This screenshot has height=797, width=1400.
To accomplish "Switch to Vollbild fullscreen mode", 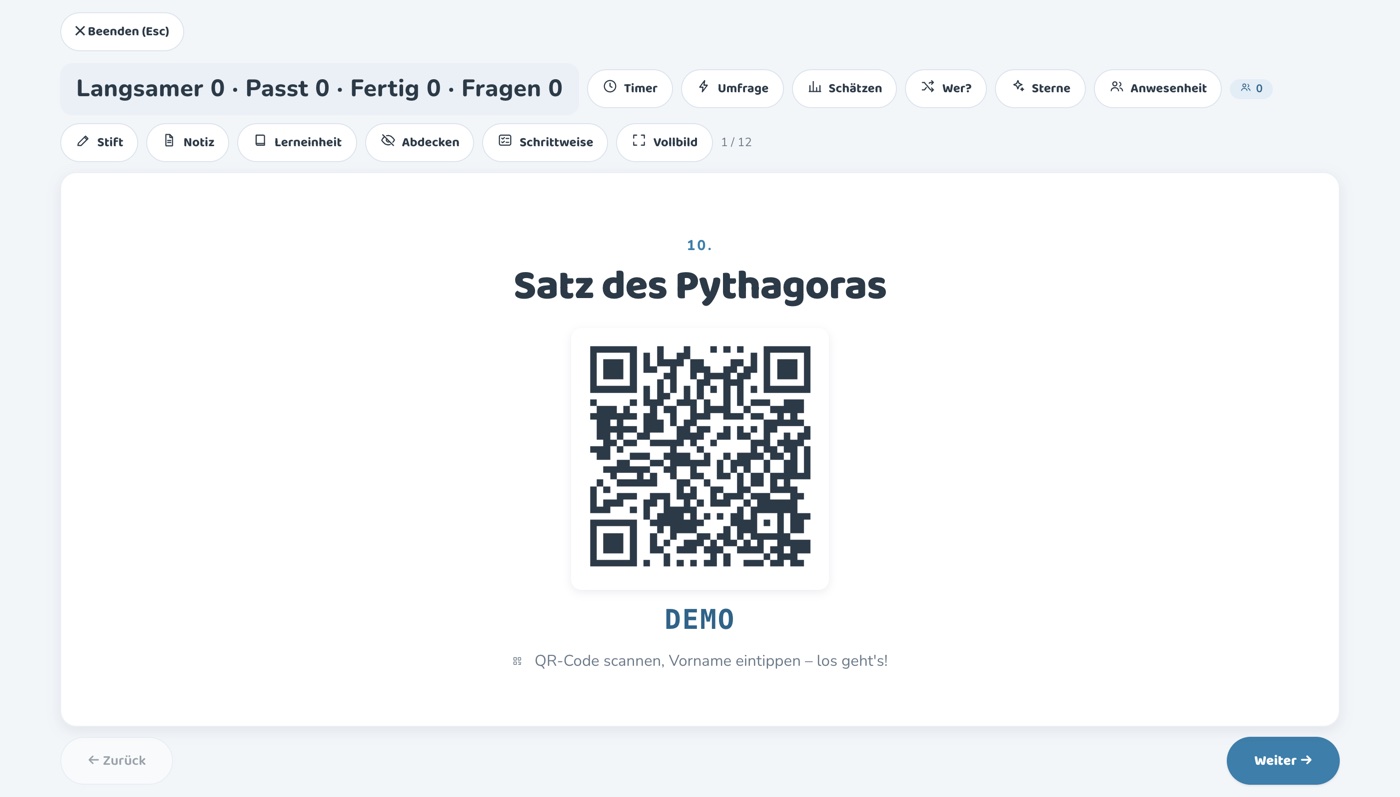I will [664, 142].
